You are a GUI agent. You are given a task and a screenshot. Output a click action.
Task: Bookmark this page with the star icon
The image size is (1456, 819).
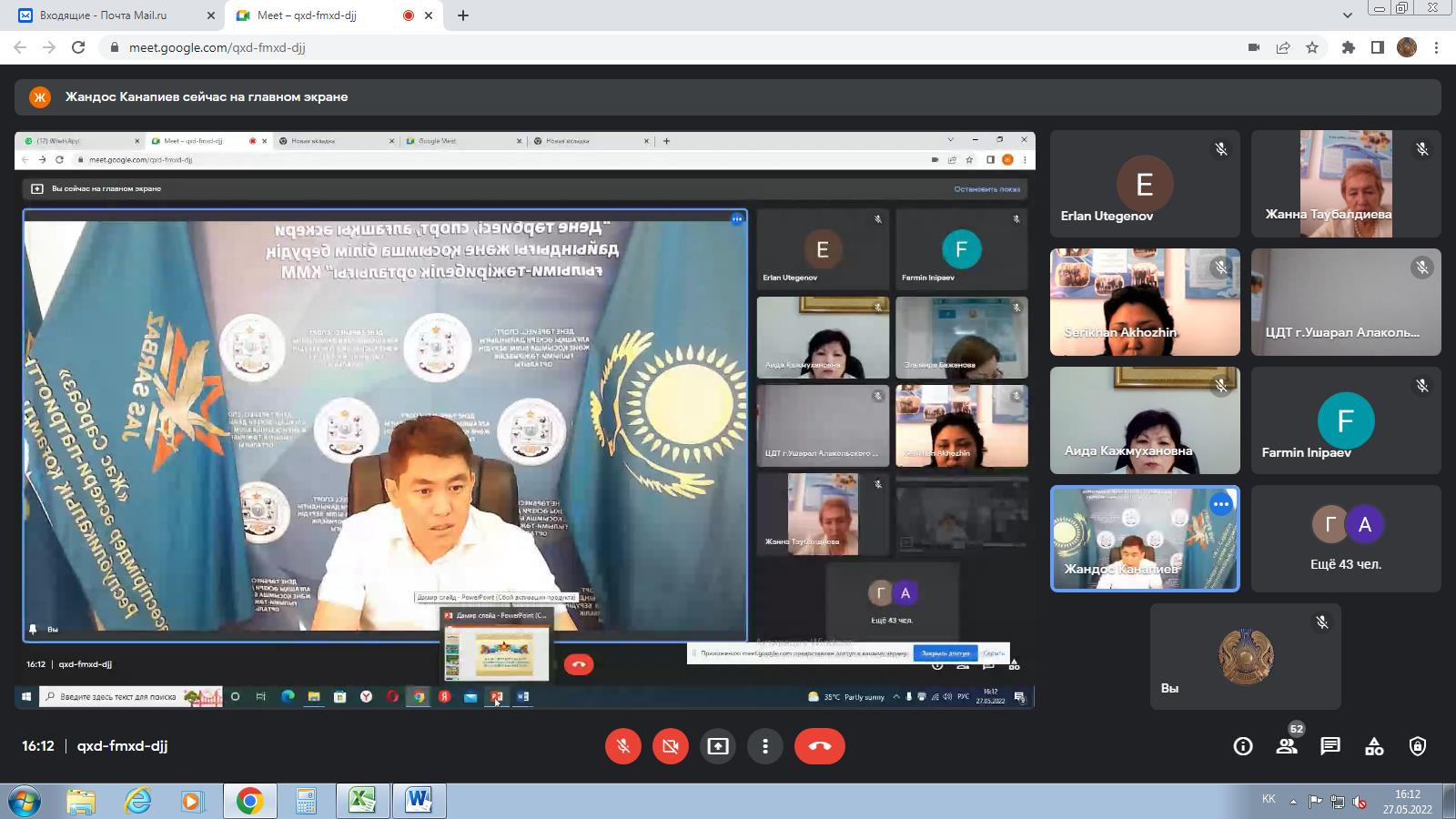tap(1312, 47)
